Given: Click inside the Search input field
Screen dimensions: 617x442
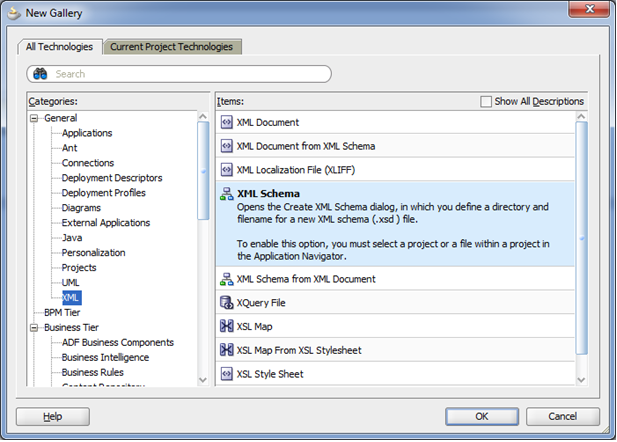Looking at the screenshot, I should (190, 74).
